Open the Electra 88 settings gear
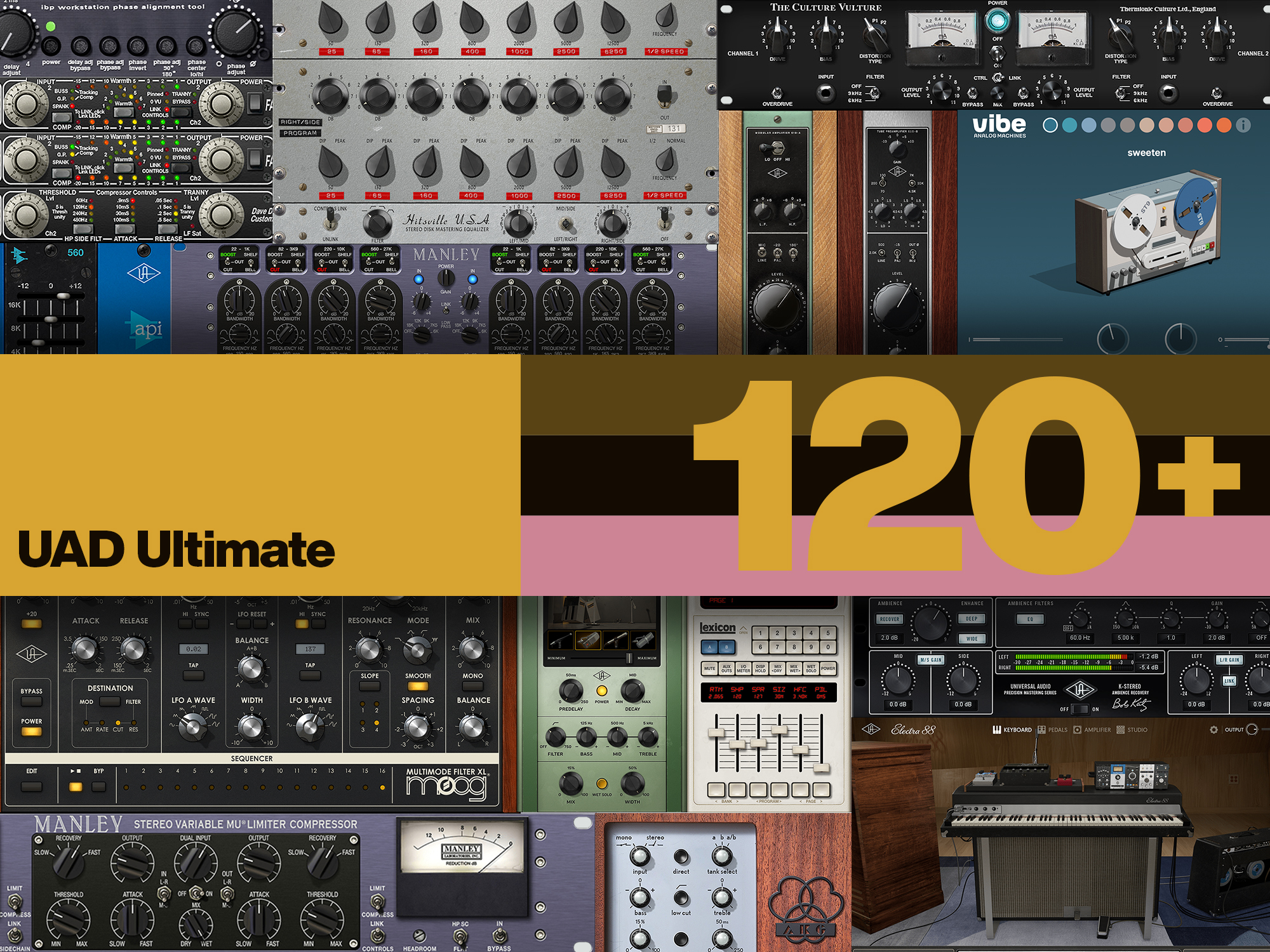This screenshot has width=1270, height=952. tap(1213, 730)
